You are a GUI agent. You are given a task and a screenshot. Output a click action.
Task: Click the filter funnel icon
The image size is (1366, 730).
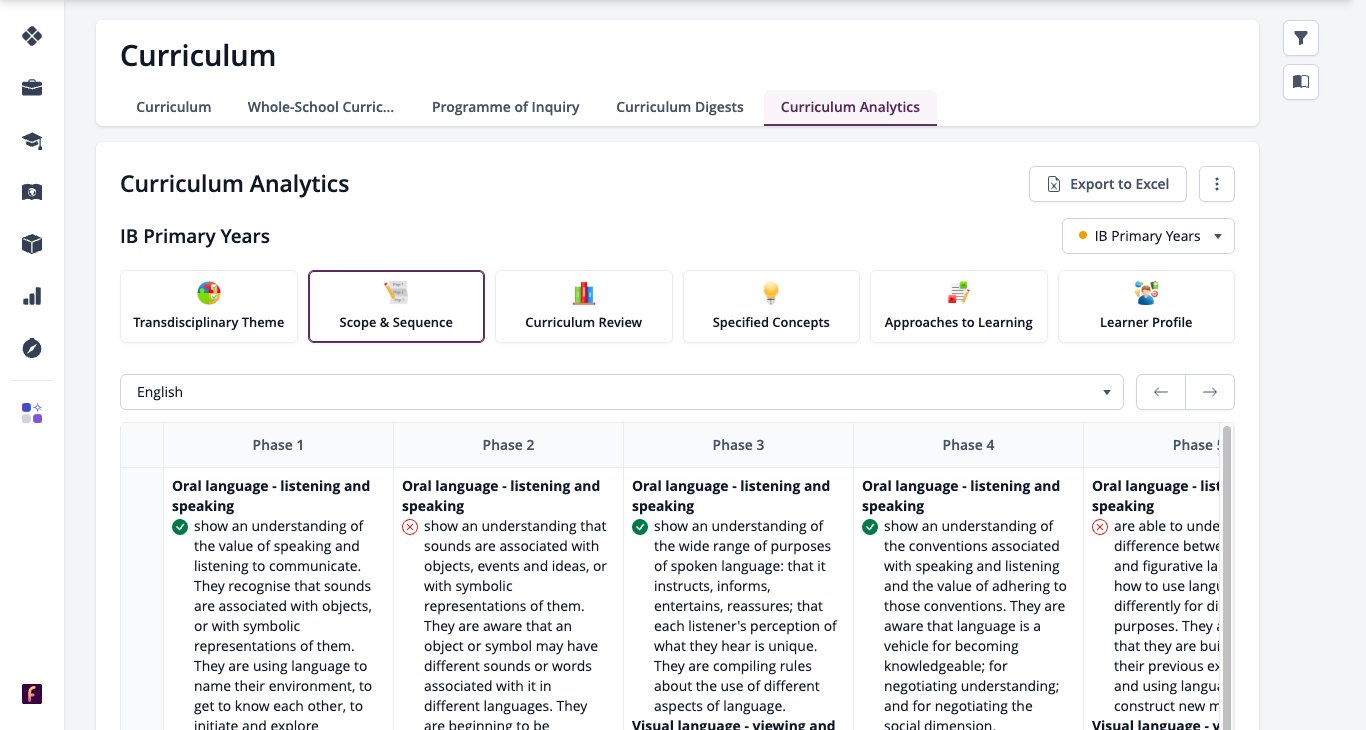(x=1301, y=38)
